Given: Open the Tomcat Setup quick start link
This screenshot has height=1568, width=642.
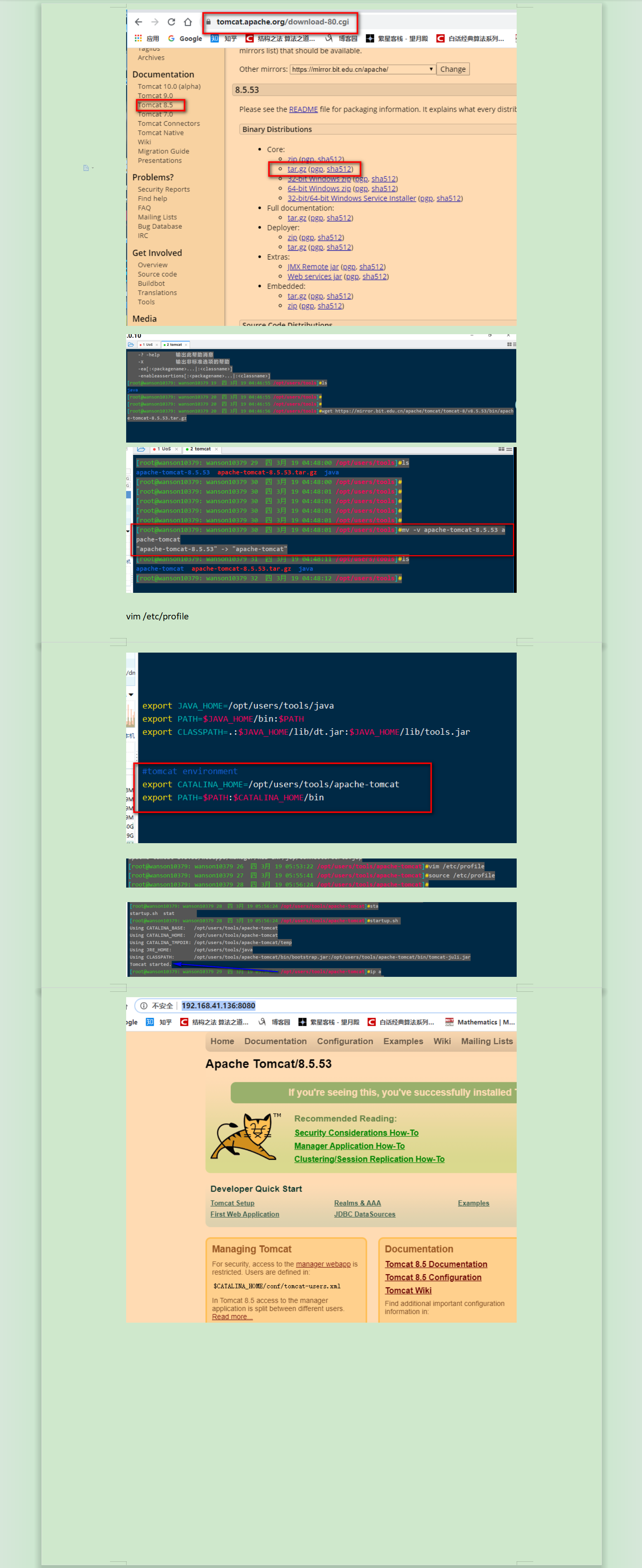Looking at the screenshot, I should (232, 1203).
